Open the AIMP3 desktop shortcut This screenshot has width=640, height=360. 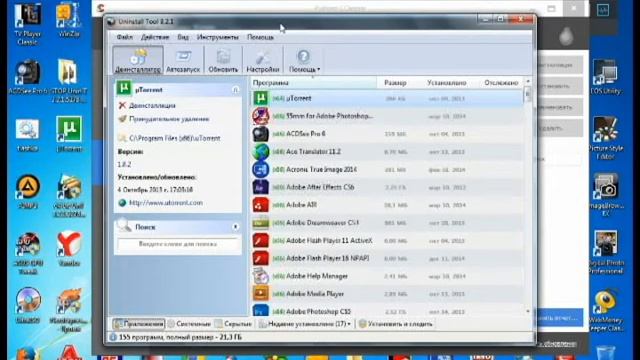pyautogui.click(x=27, y=192)
